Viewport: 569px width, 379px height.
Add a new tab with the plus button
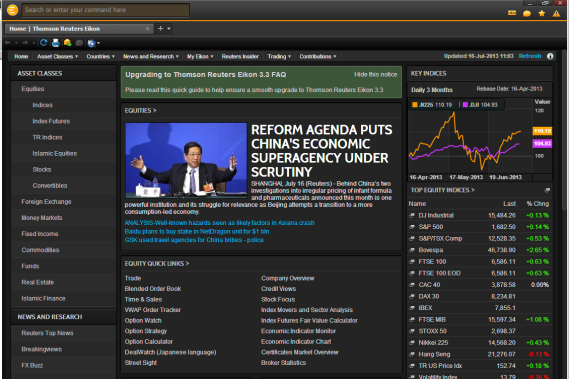160,28
